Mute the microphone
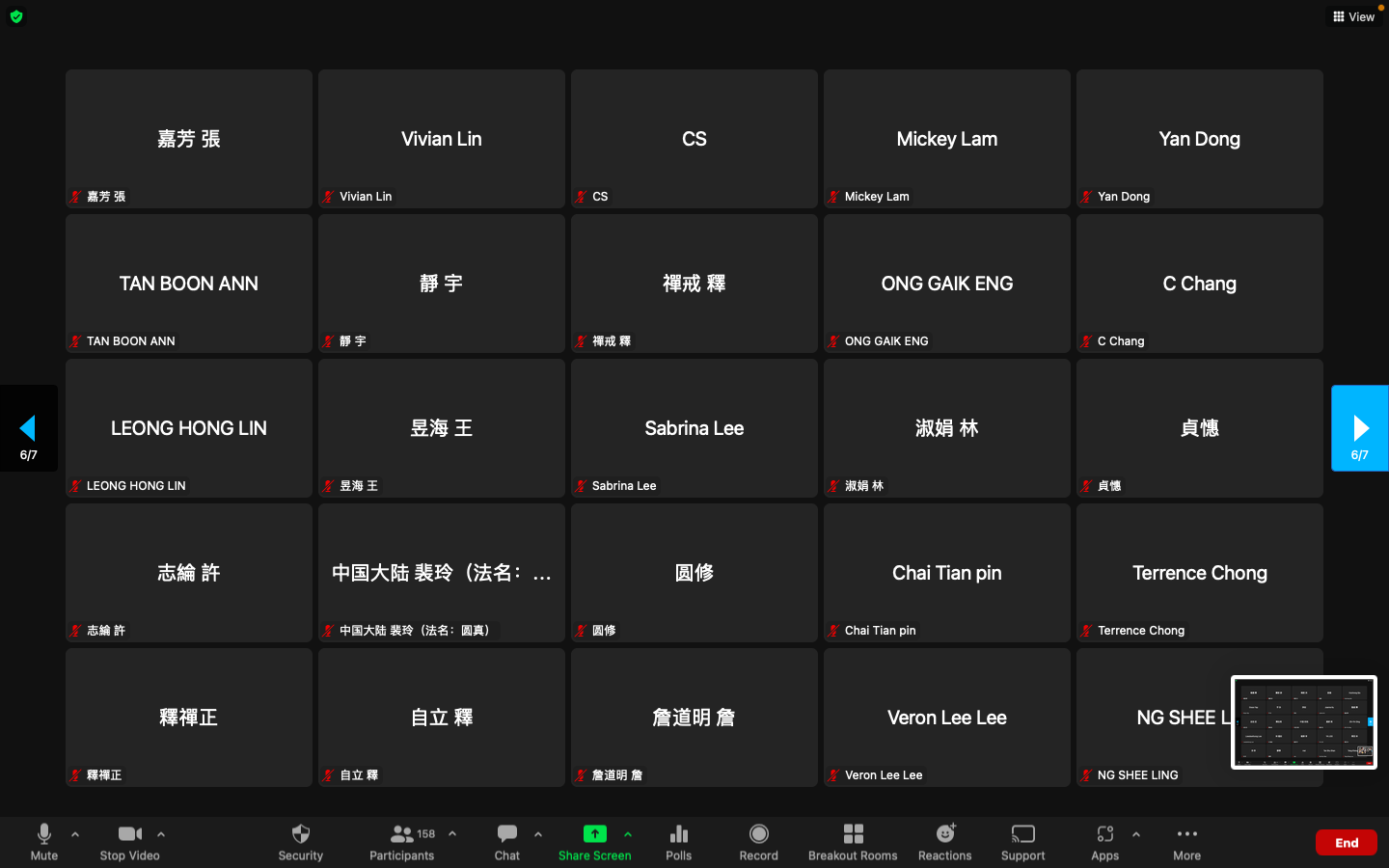The width and height of the screenshot is (1389, 868). 43,841
